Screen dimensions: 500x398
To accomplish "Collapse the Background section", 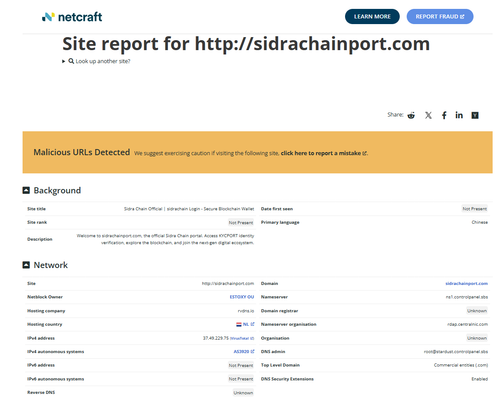I will click(26, 190).
